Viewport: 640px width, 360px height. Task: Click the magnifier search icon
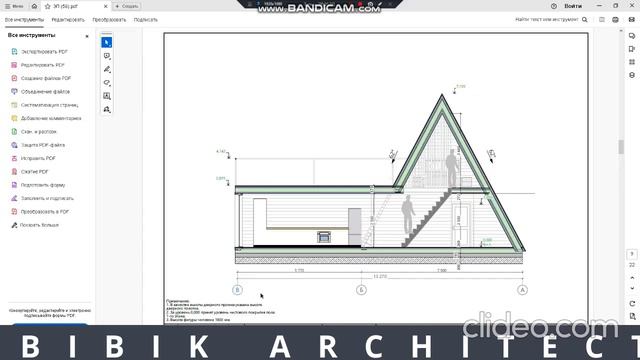point(584,20)
